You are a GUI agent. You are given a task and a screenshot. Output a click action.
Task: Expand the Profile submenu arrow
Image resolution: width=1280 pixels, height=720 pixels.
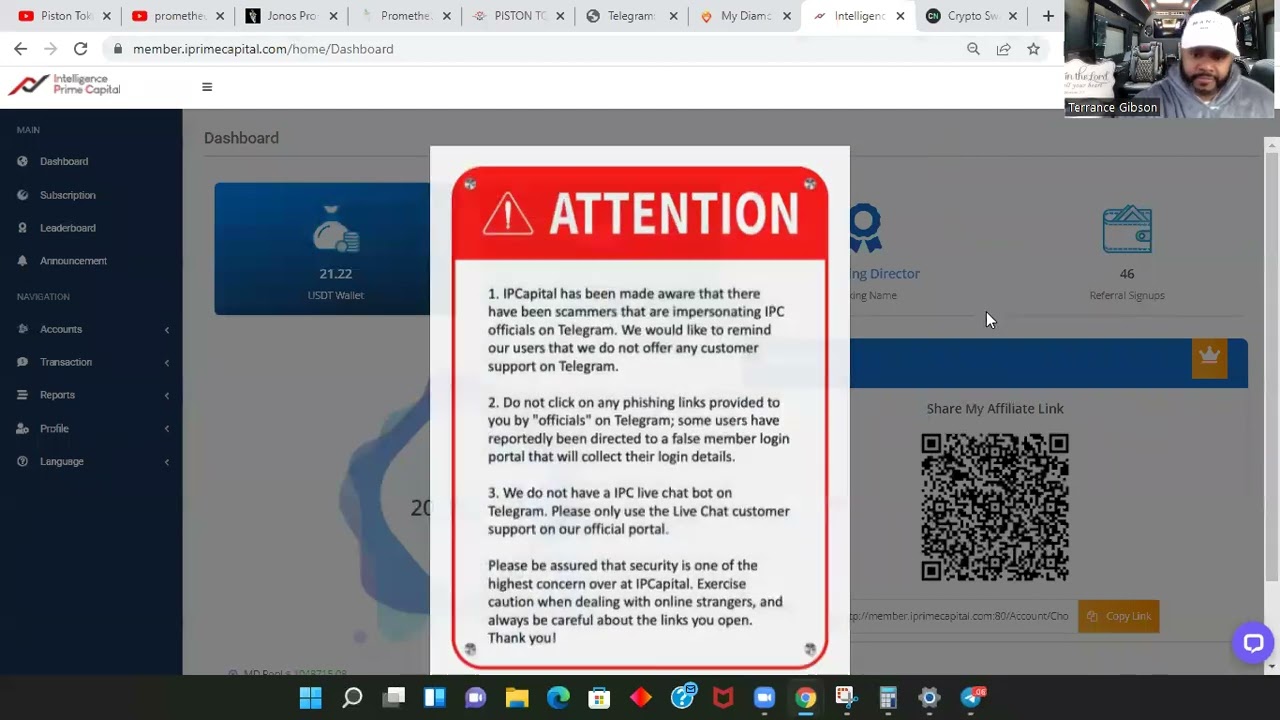[167, 429]
